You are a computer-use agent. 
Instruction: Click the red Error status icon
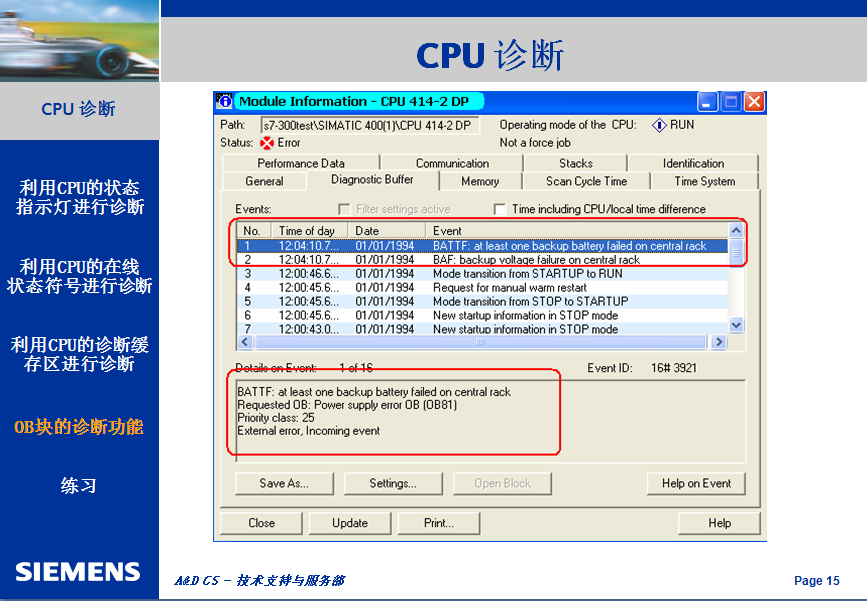[267, 143]
